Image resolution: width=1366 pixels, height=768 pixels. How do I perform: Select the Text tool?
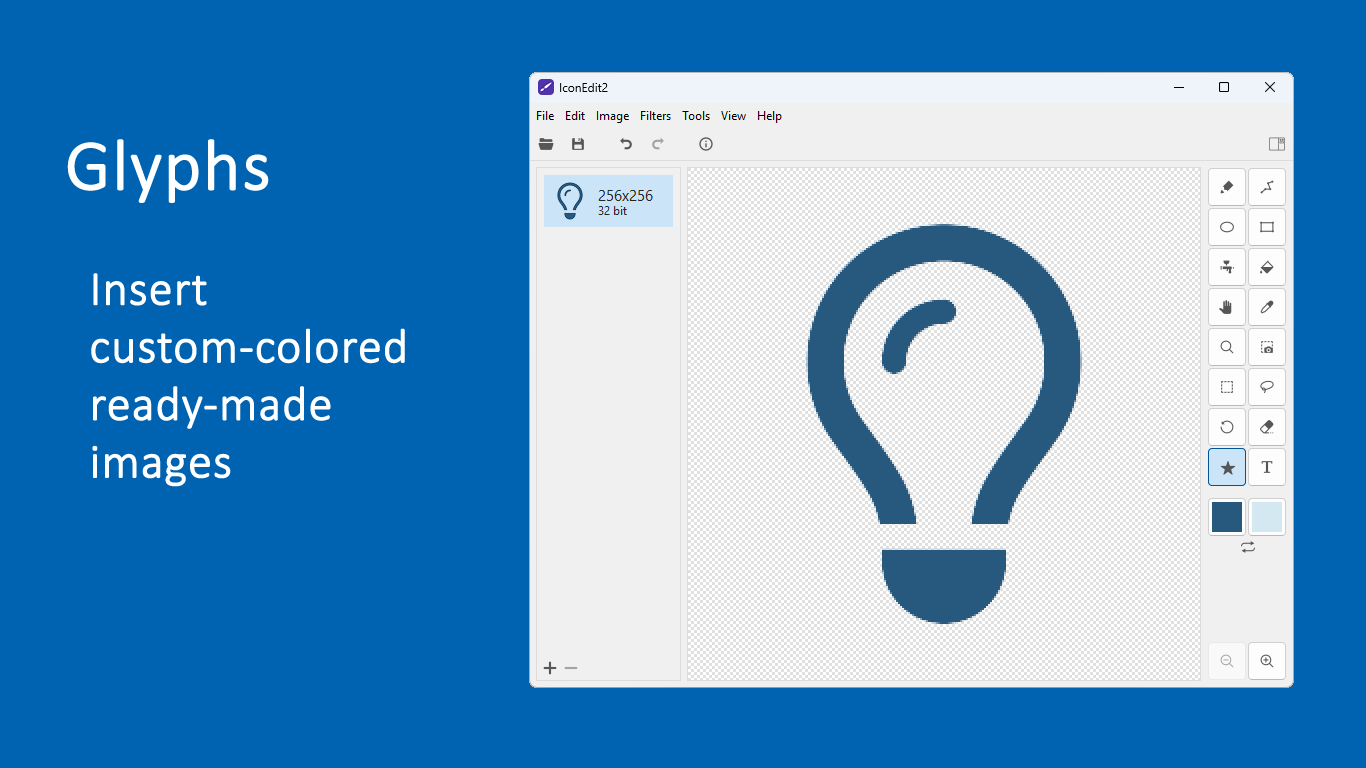coord(1267,467)
